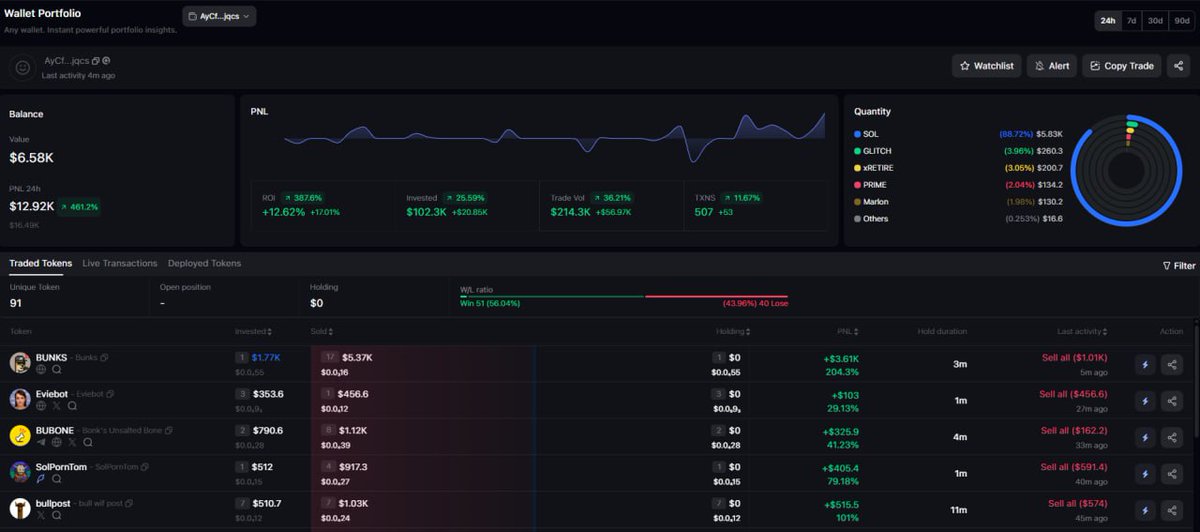Viewport: 1200px width, 532px height.
Task: Copy the SolPornTom token address
Action: (145, 467)
